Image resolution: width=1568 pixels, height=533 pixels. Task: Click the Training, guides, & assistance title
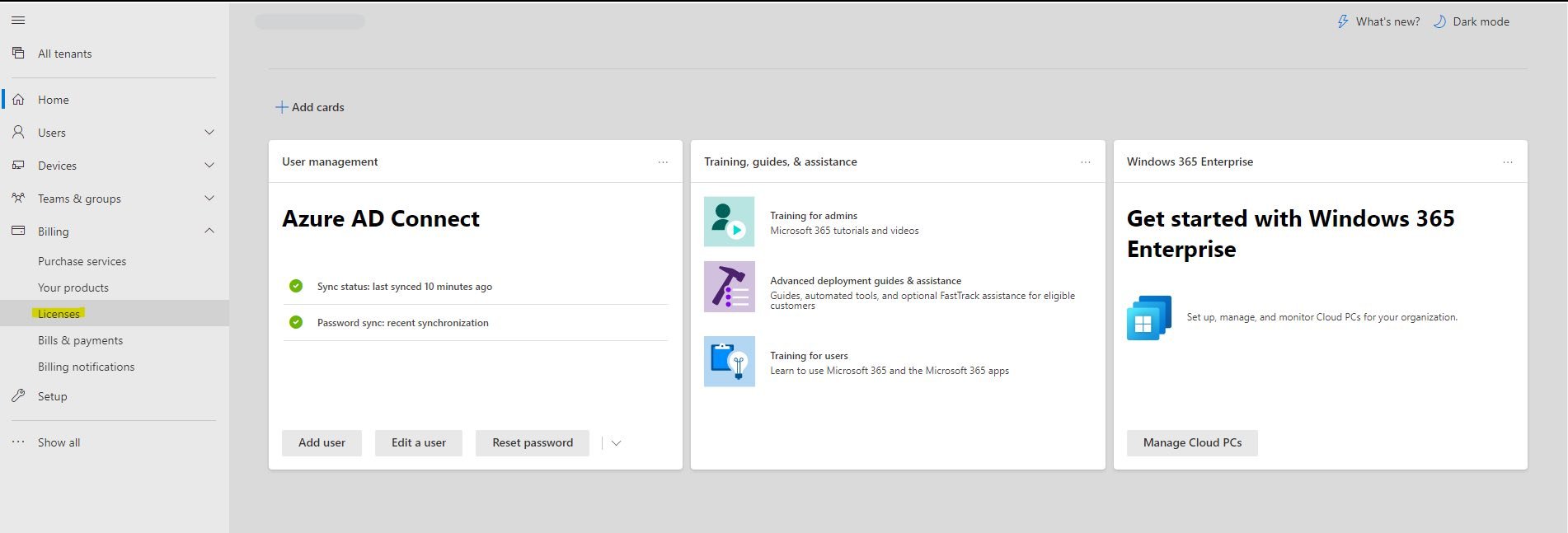click(x=781, y=161)
